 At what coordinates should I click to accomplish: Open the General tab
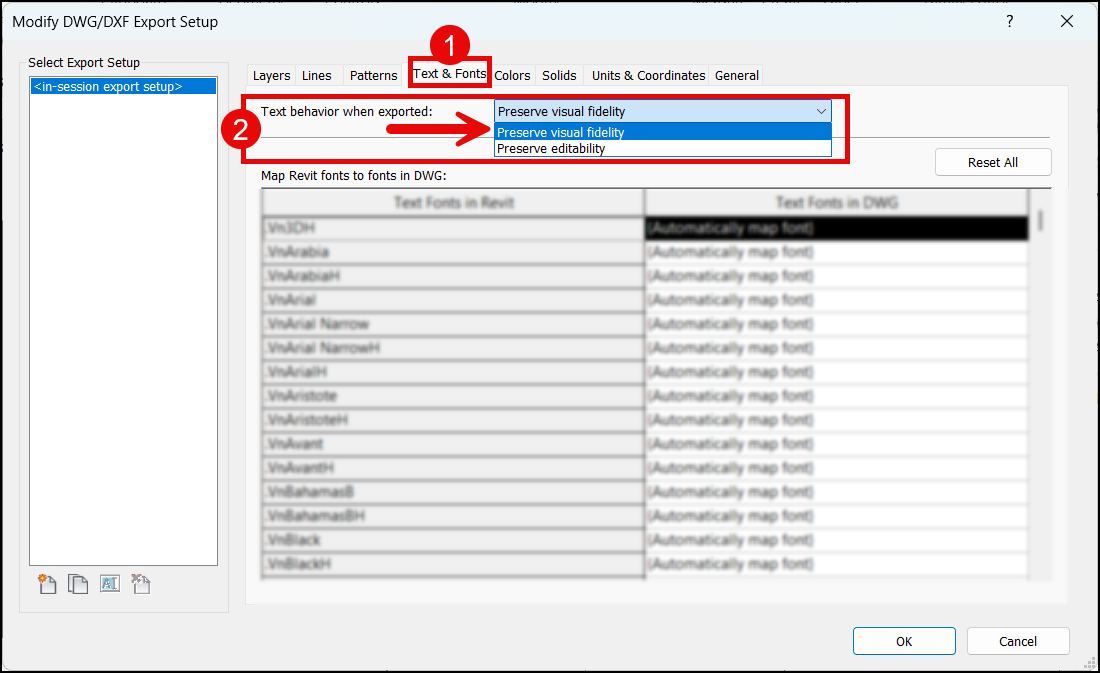tap(737, 75)
